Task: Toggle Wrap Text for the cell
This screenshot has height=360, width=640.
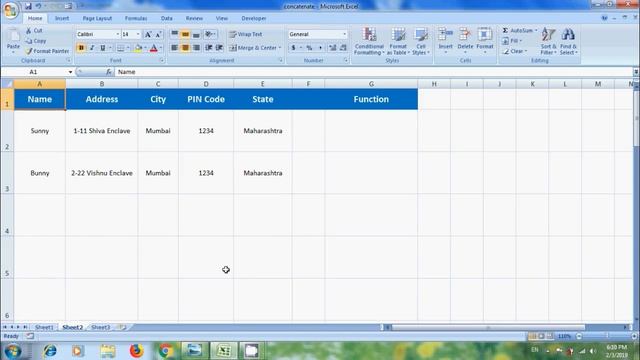Action: click(x=246, y=34)
